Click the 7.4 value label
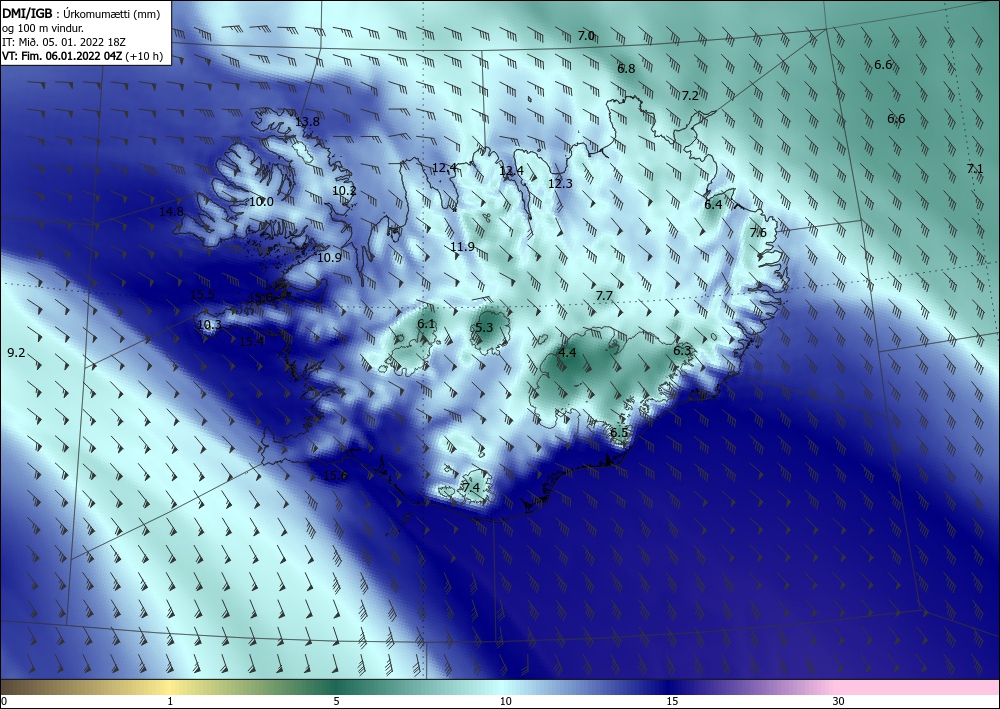Screen dimensions: 1000x709 pos(471,487)
